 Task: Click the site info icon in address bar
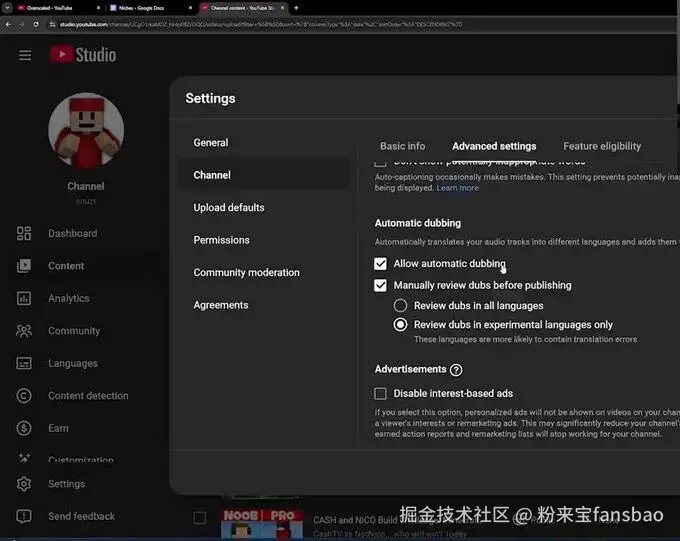(52, 25)
